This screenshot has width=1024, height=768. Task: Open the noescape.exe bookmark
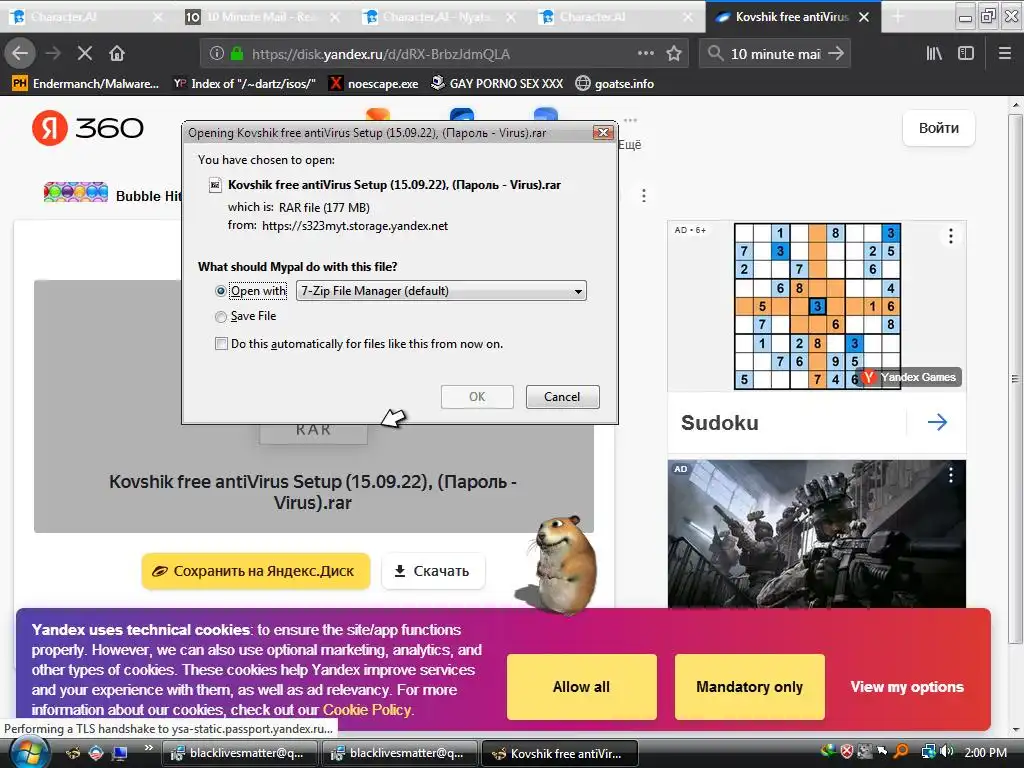click(x=374, y=84)
